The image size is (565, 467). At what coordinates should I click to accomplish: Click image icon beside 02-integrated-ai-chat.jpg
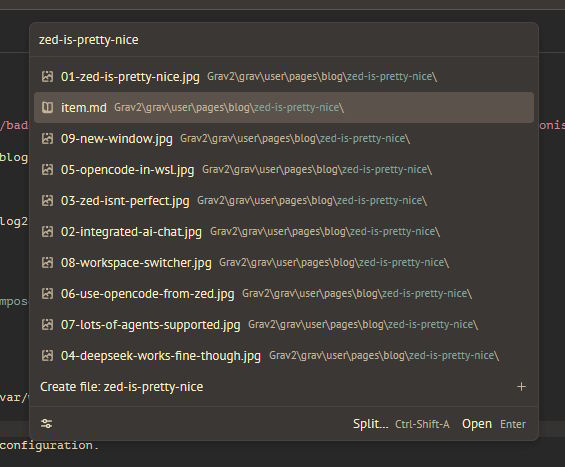click(x=47, y=231)
